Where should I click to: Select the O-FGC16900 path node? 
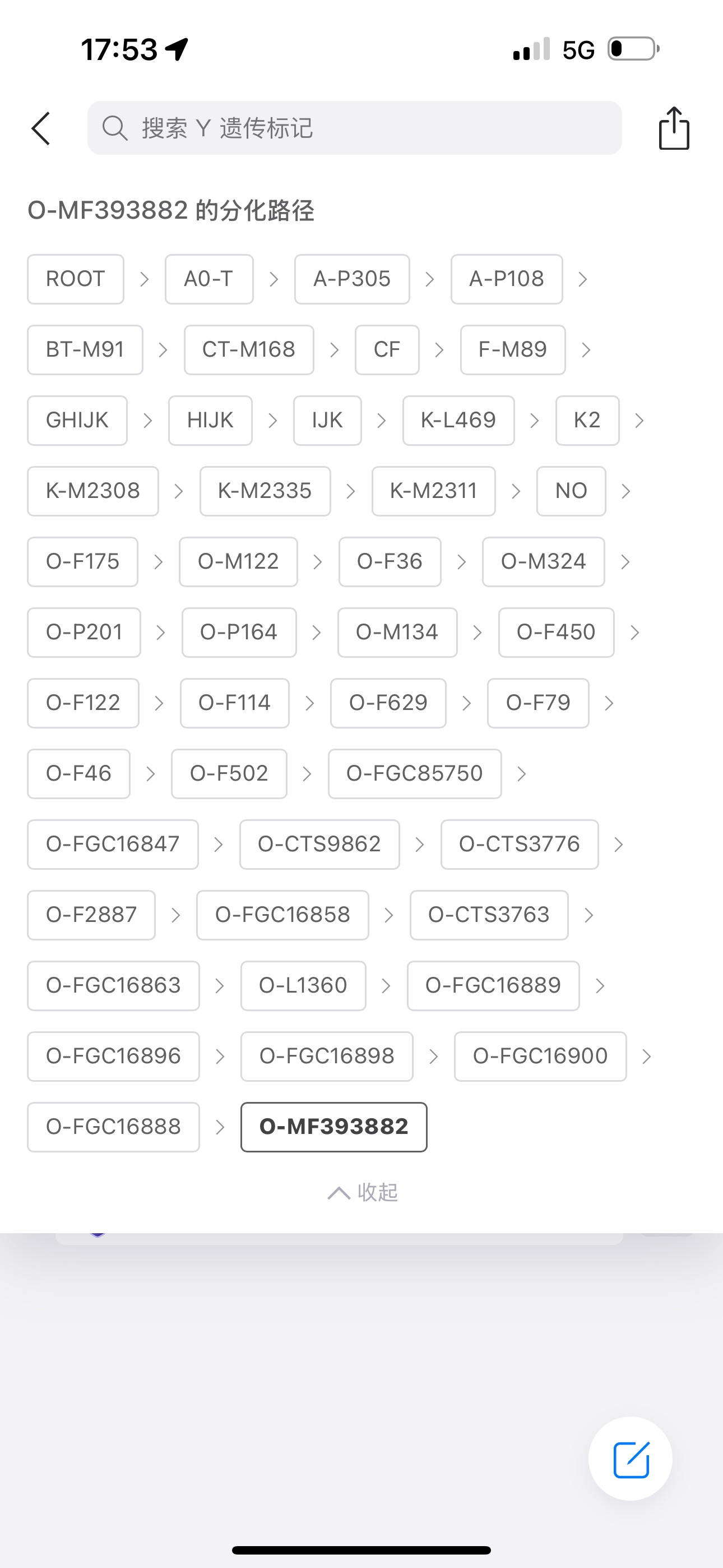click(540, 1056)
